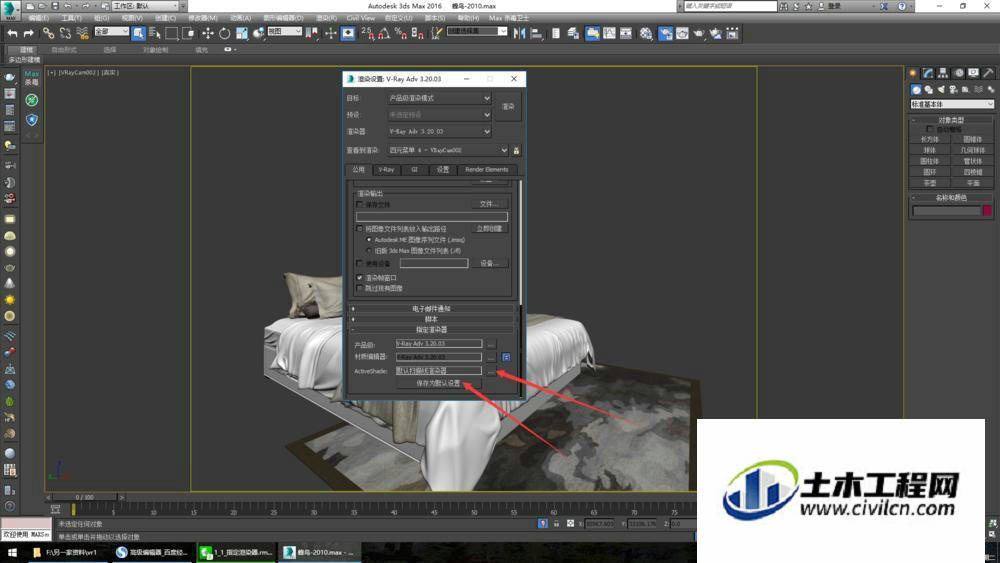
Task: Click Save as Defaults button
Action: coord(438,383)
